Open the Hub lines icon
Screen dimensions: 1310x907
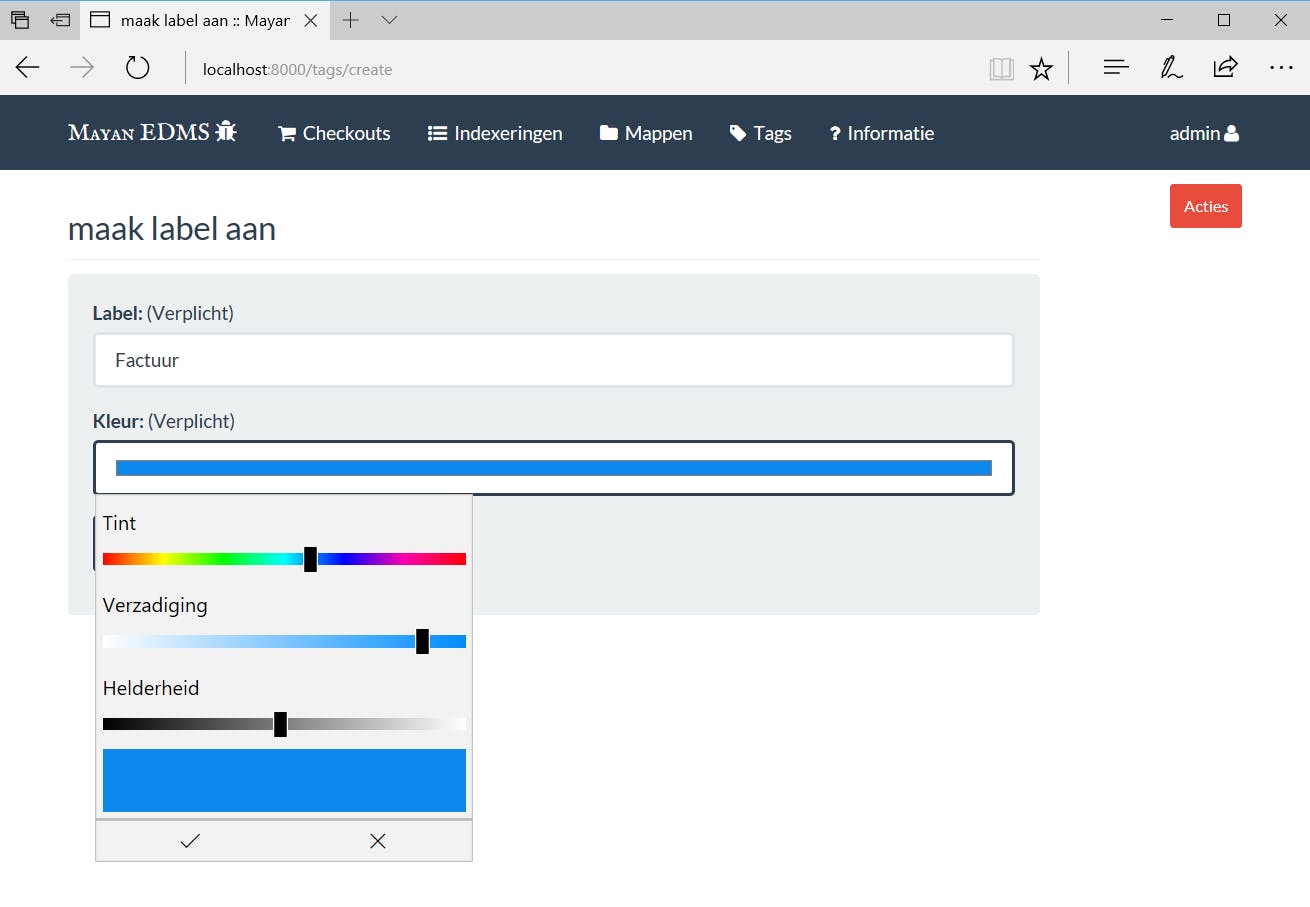click(x=1116, y=68)
